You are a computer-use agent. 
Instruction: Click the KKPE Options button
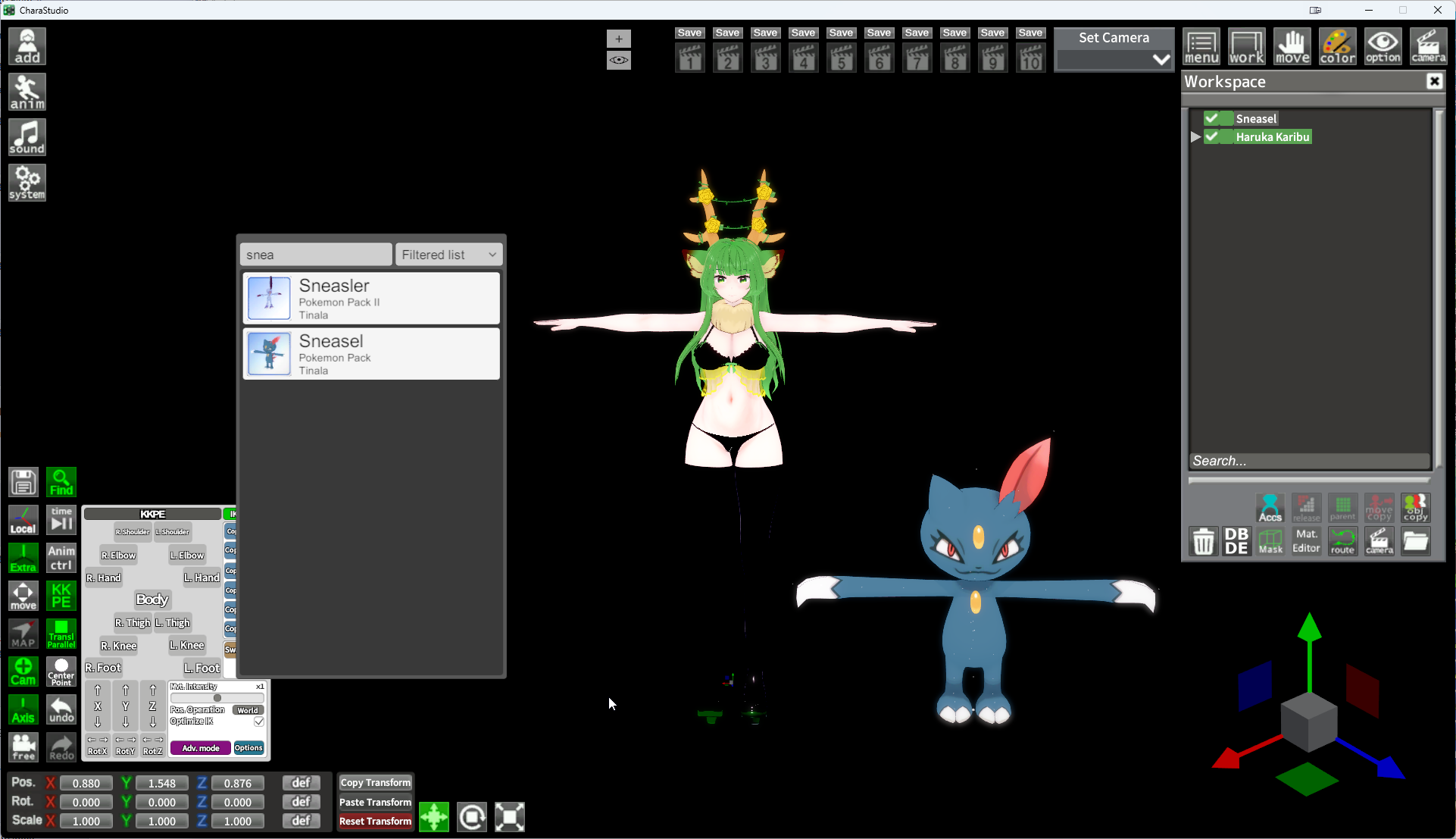[248, 748]
